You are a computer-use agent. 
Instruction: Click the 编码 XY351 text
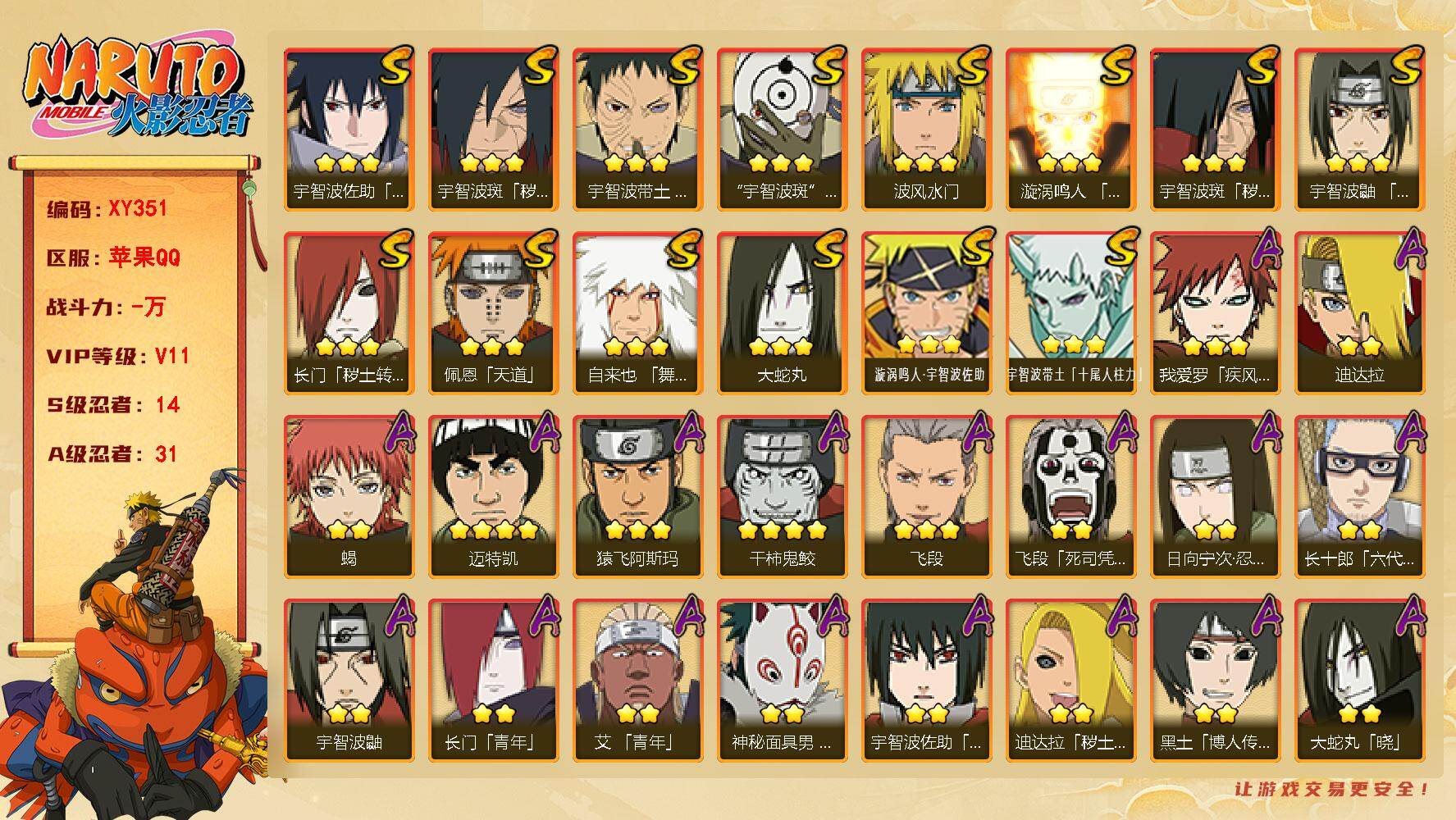107,208
